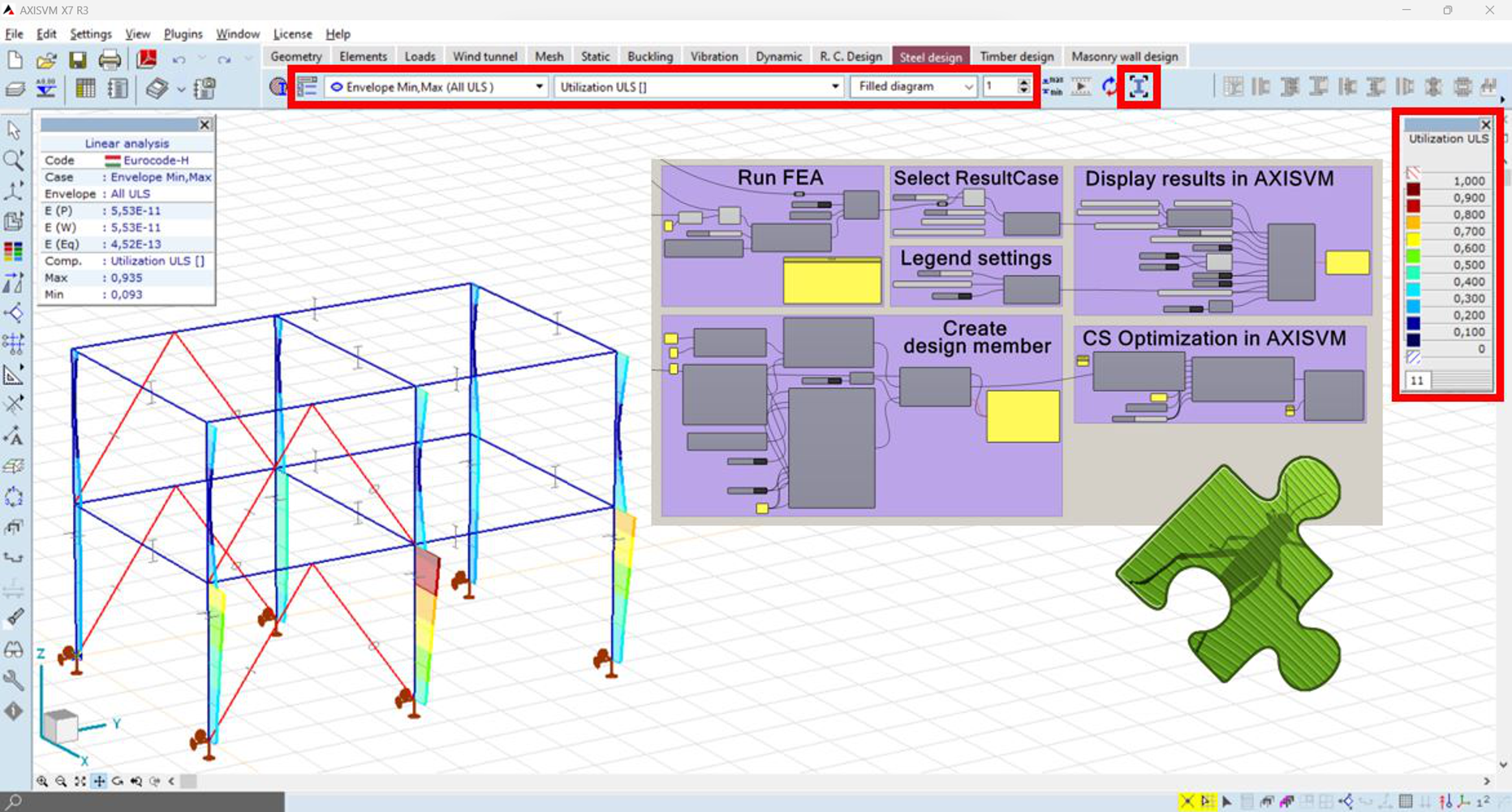Screen dimensions: 1512x812
Task: Click the animation play icon in toolbar
Action: (x=1081, y=87)
